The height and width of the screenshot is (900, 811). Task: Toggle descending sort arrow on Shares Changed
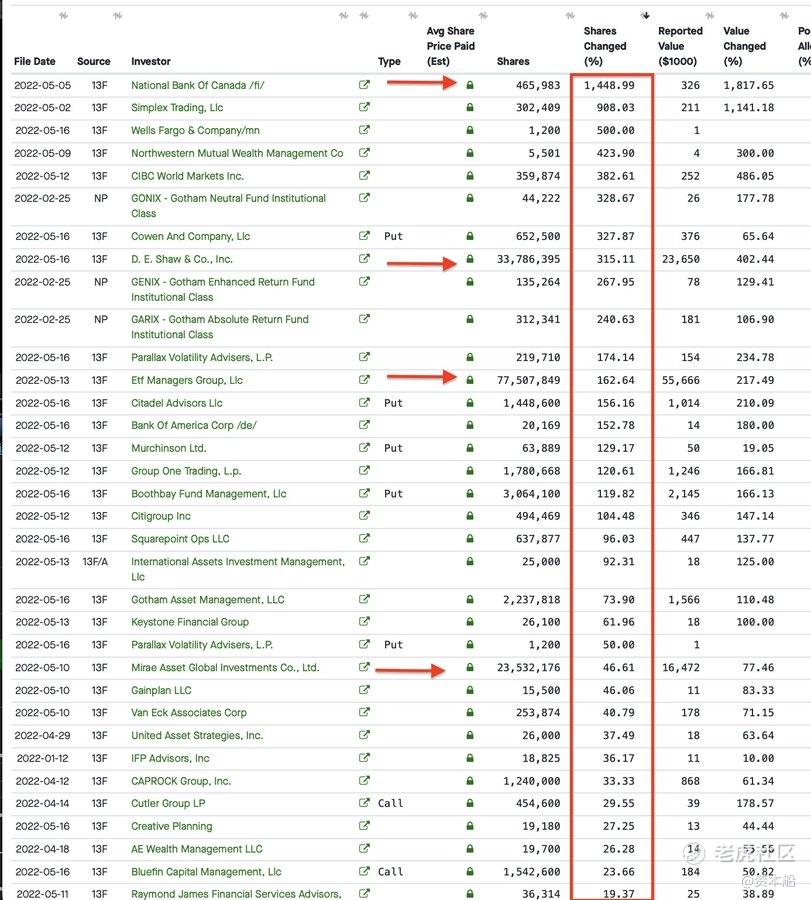click(646, 15)
